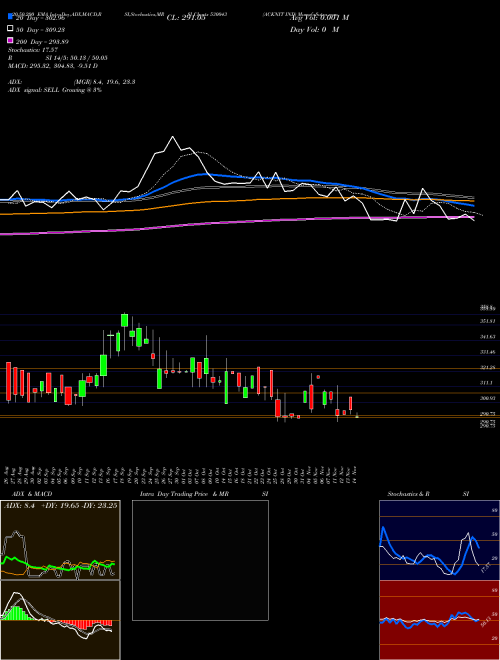Click the tallest green candlestick at the price peak
Screen dimensions: 500x660
click(124, 320)
